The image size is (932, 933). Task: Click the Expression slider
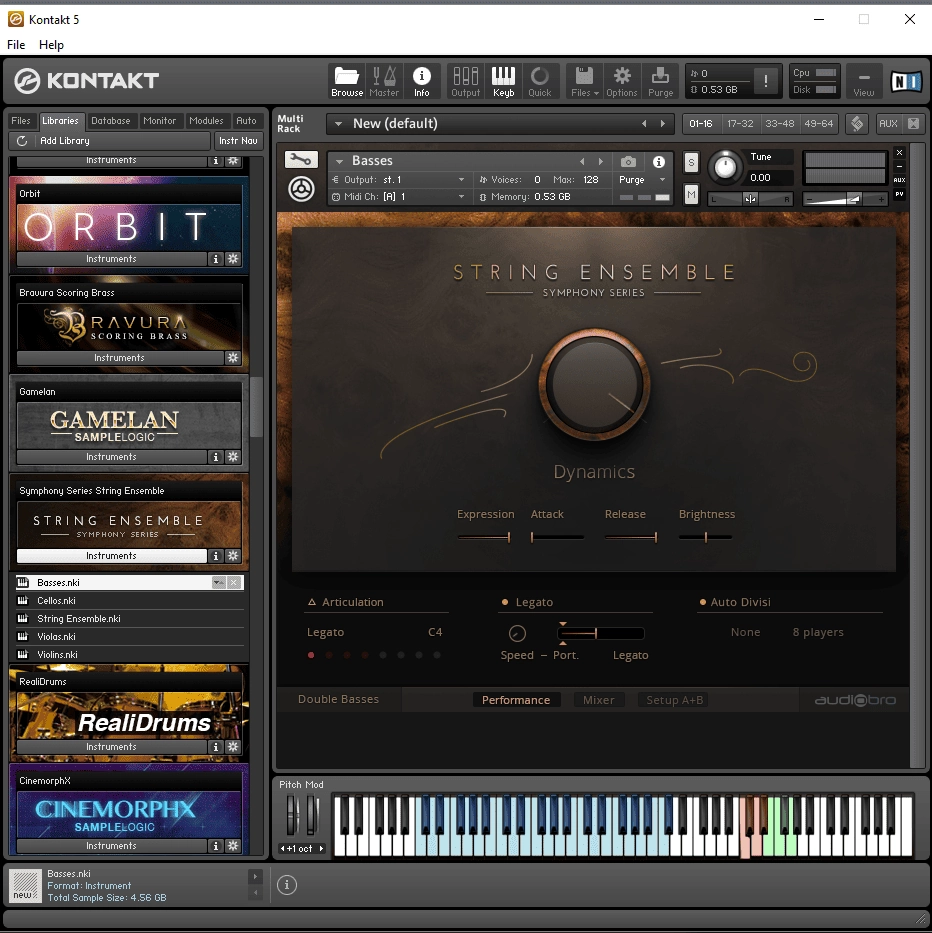point(484,537)
